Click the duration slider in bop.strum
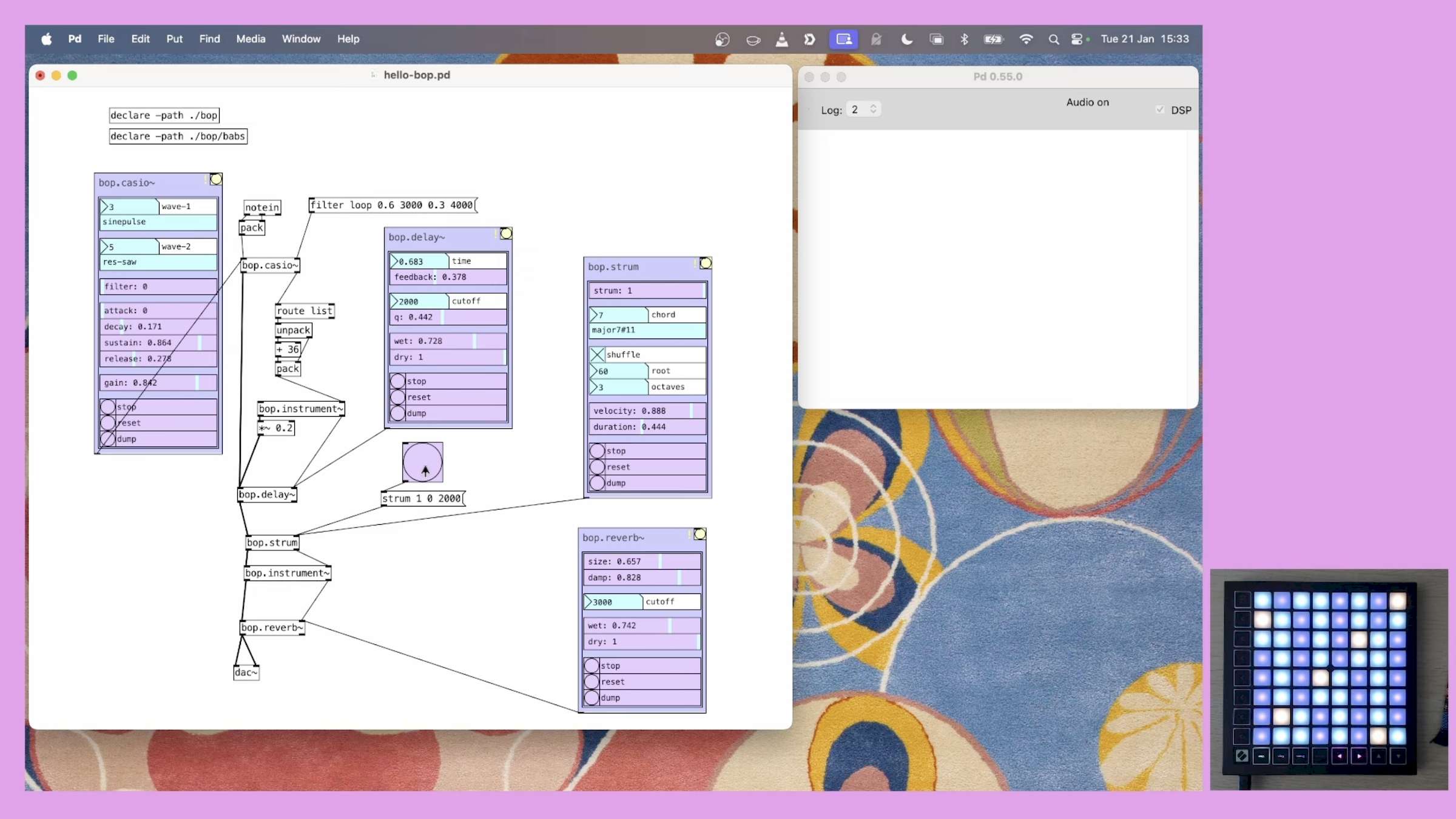 click(x=647, y=427)
